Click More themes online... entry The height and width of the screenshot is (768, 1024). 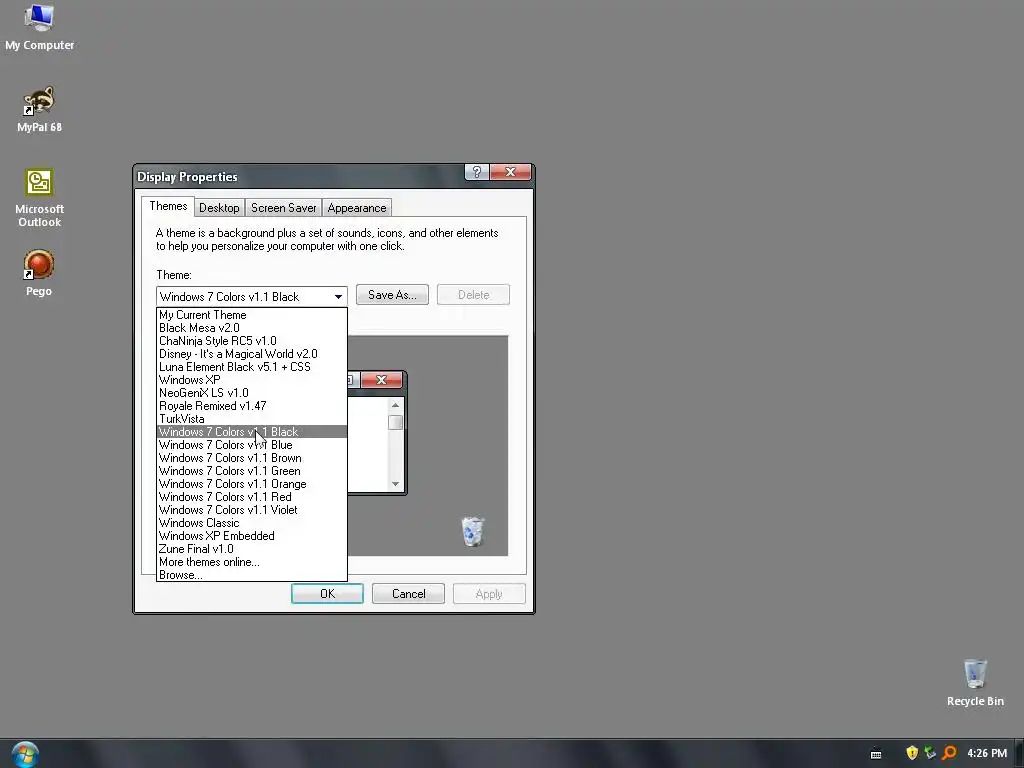(x=252, y=562)
